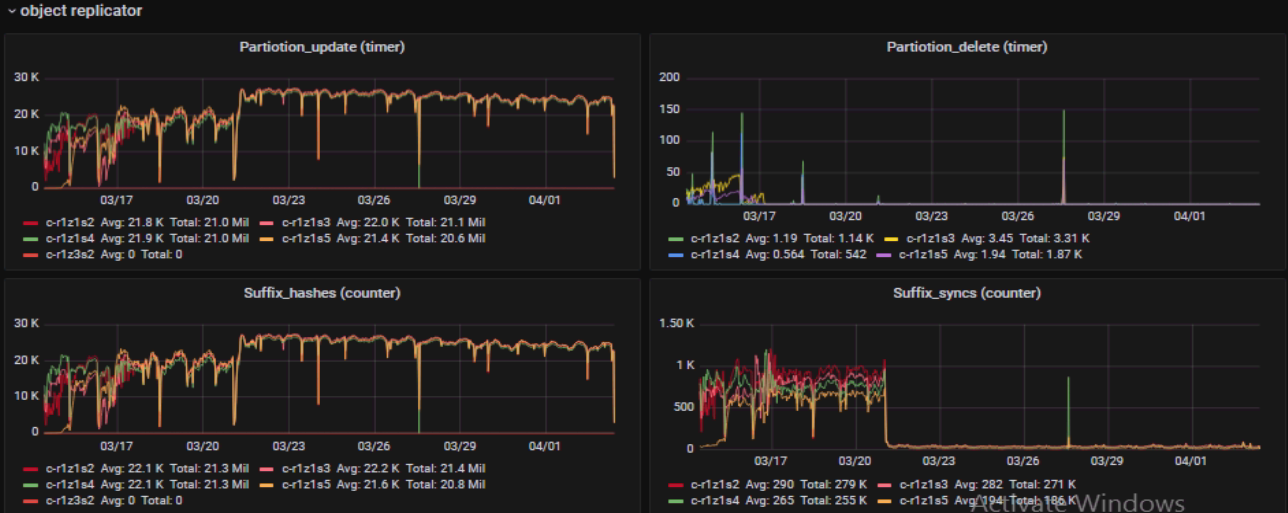Click the green c-r1z1s4 swatch in Suffix_syncs legend
1288x513 pixels.
click(x=676, y=499)
